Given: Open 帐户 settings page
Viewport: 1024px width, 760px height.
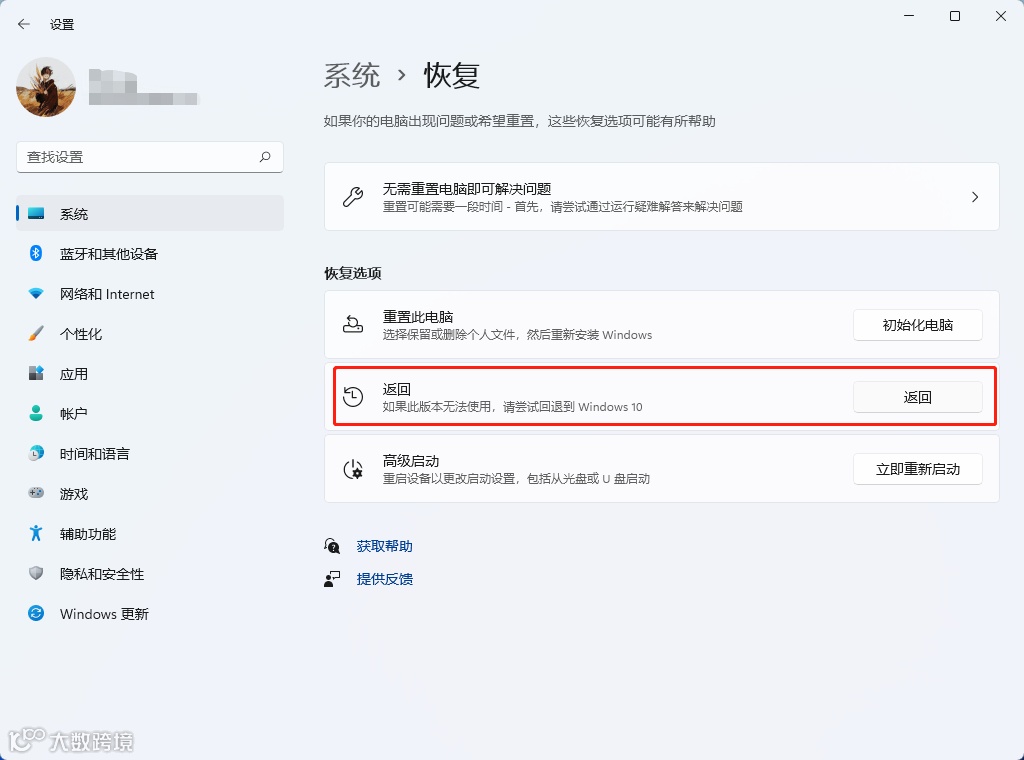Looking at the screenshot, I should click(150, 413).
